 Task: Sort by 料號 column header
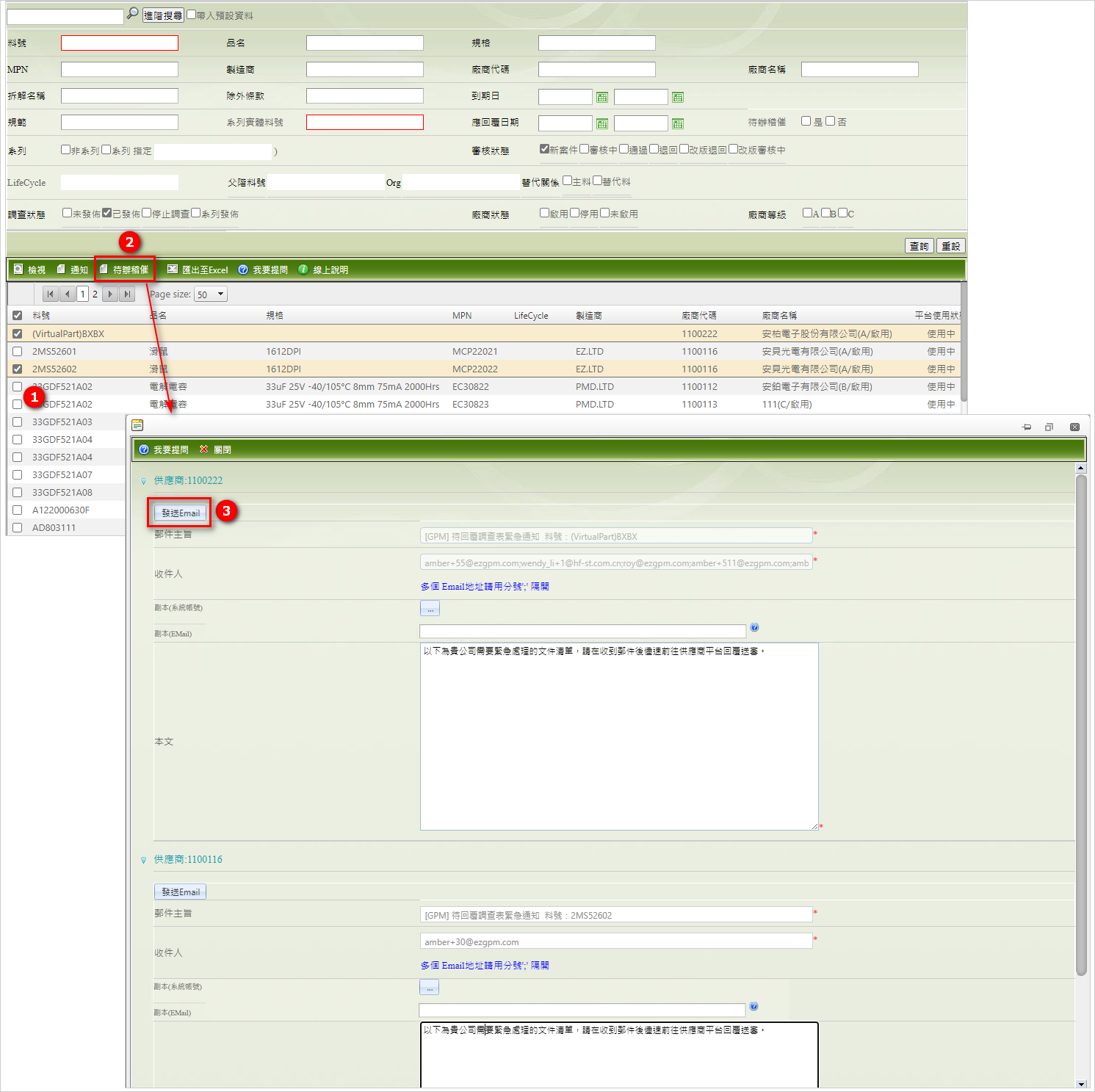[41, 316]
